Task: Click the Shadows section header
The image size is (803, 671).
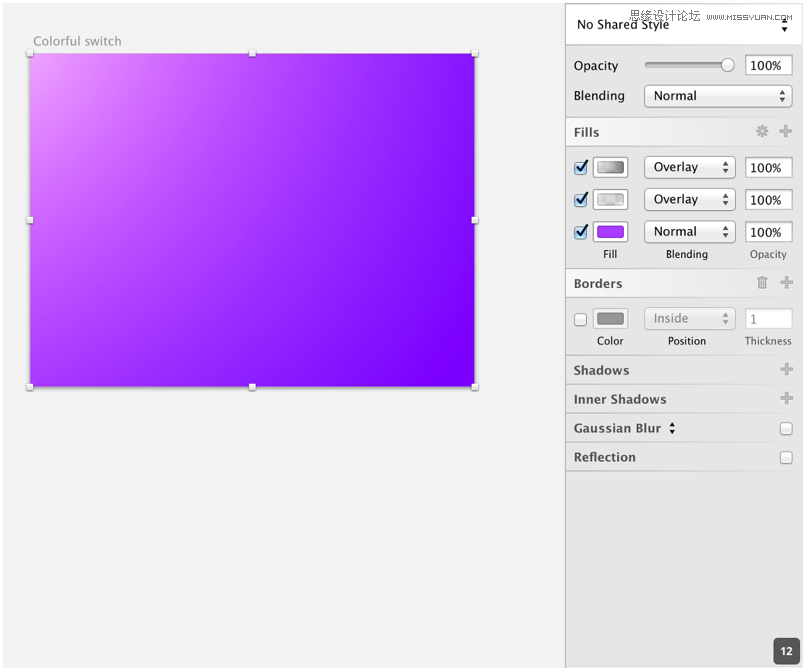Action: pyautogui.click(x=601, y=370)
